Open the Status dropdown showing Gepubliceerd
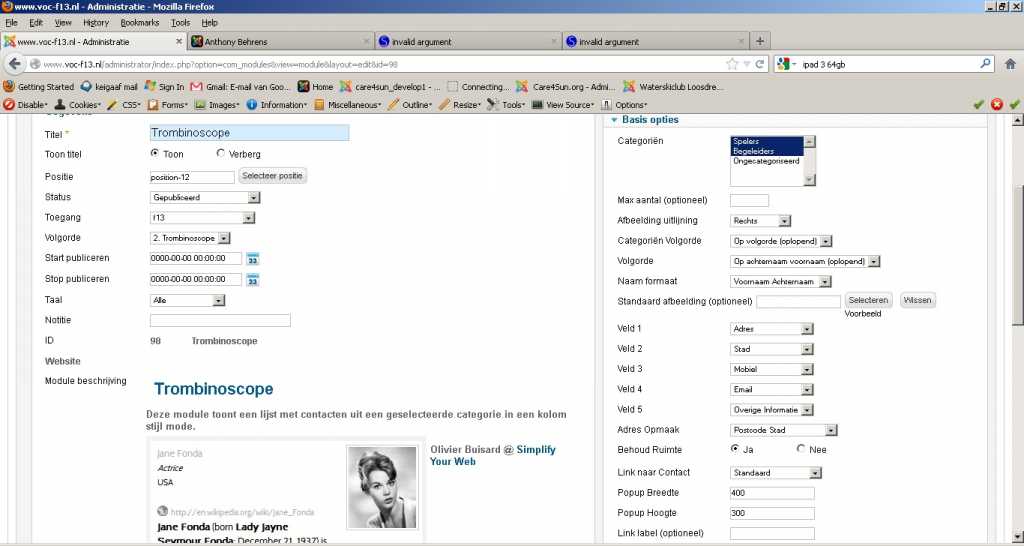Image resolution: width=1024 pixels, height=546 pixels. coord(205,198)
